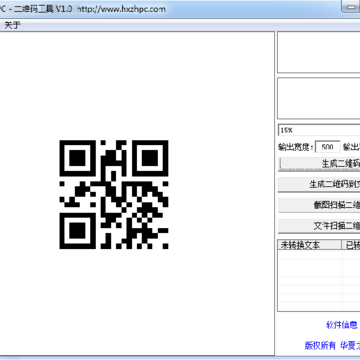Click the 生成二维码到文件 button
Image resolution: width=360 pixels, height=360 pixels.
(x=319, y=185)
